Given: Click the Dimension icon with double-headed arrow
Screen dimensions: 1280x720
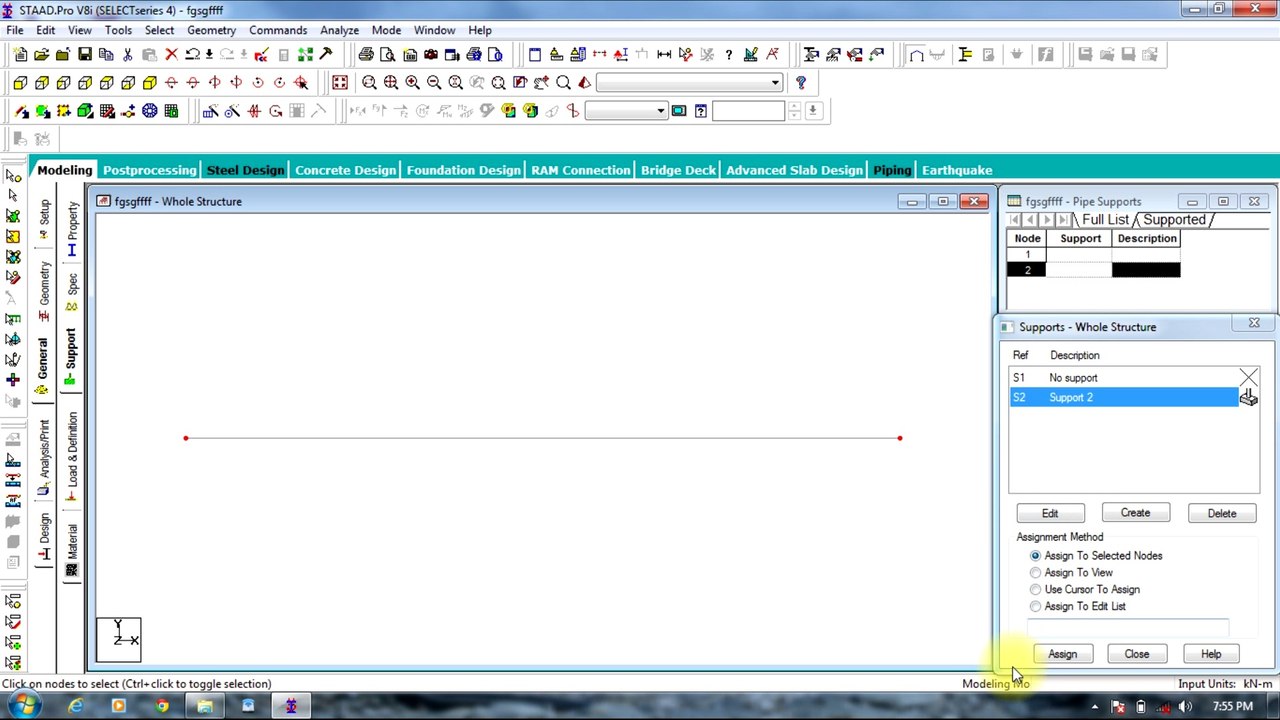Looking at the screenshot, I should tap(664, 55).
